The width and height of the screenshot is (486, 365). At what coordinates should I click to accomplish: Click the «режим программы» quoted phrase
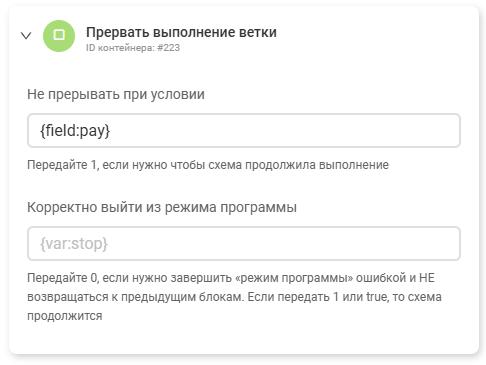[x=294, y=278]
